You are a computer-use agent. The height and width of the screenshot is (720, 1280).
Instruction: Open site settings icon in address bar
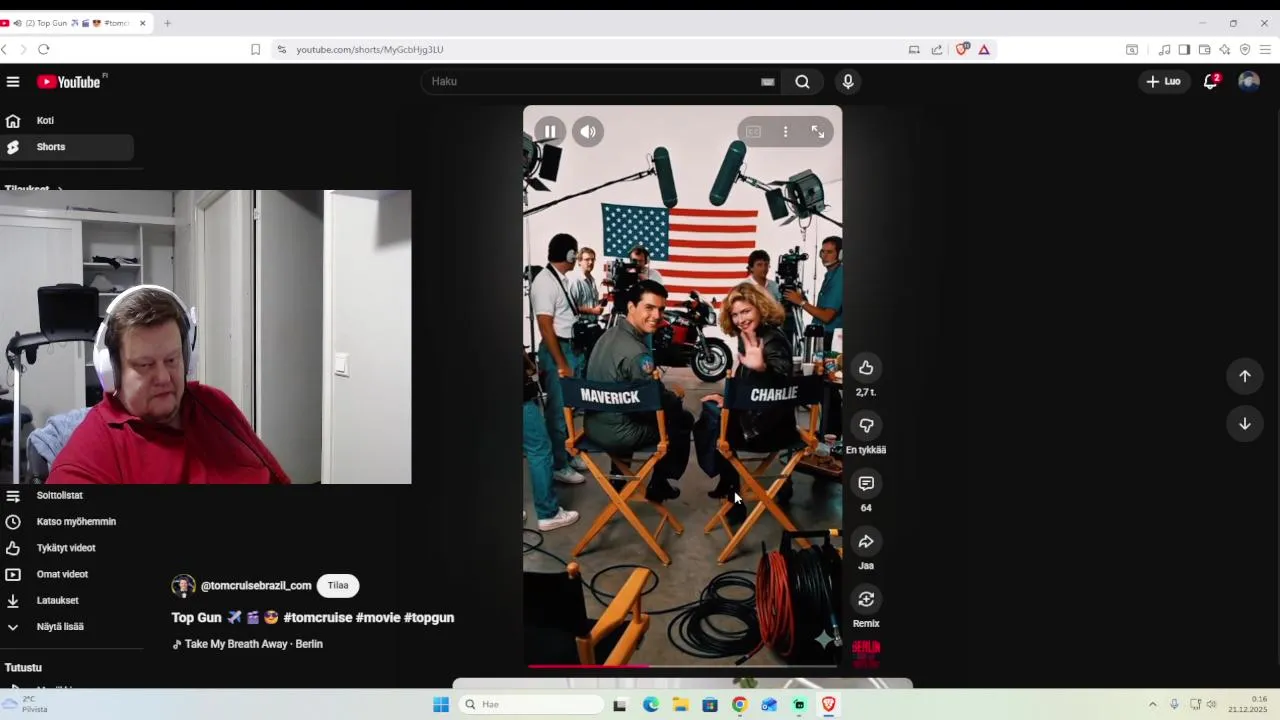[282, 49]
